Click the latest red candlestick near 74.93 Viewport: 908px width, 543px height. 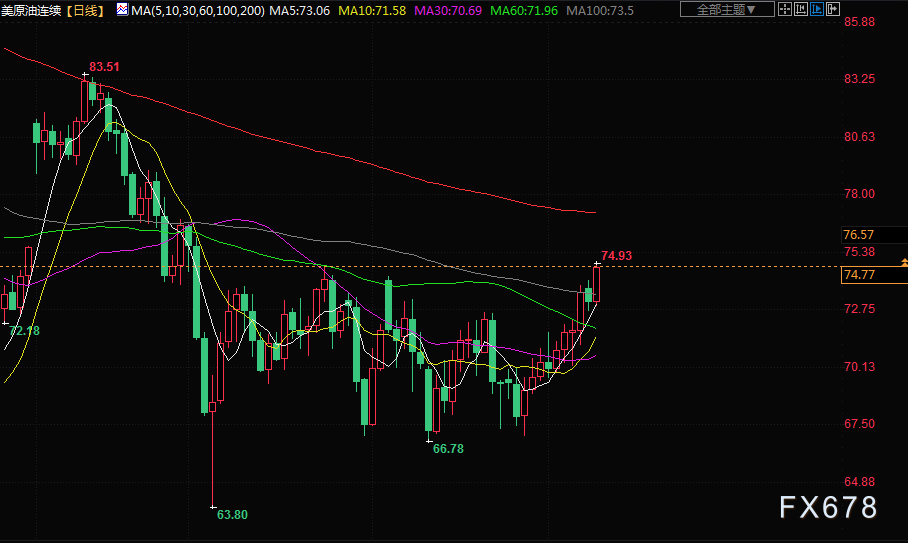click(x=596, y=284)
